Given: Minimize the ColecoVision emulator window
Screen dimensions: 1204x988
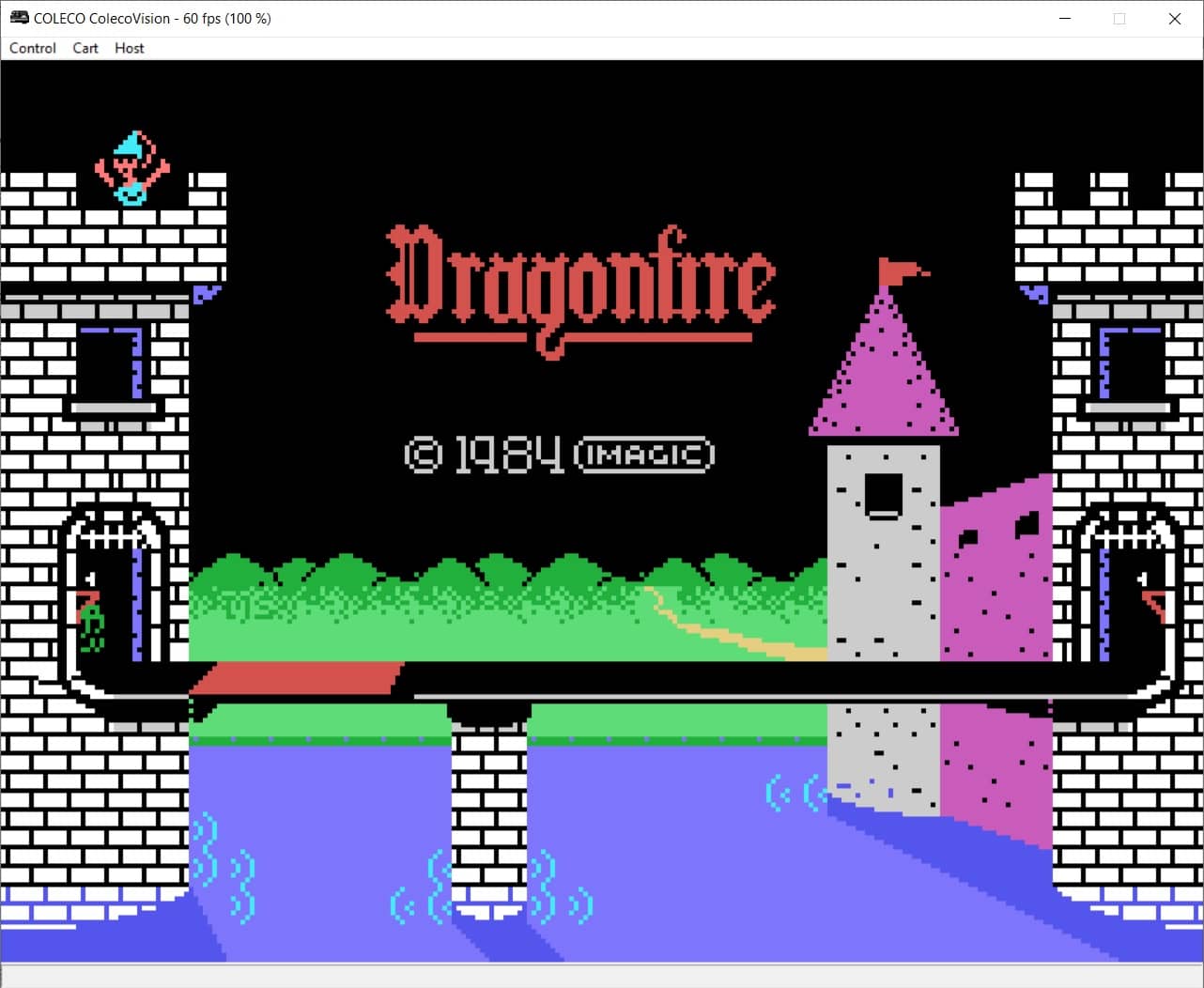Looking at the screenshot, I should [x=1065, y=19].
